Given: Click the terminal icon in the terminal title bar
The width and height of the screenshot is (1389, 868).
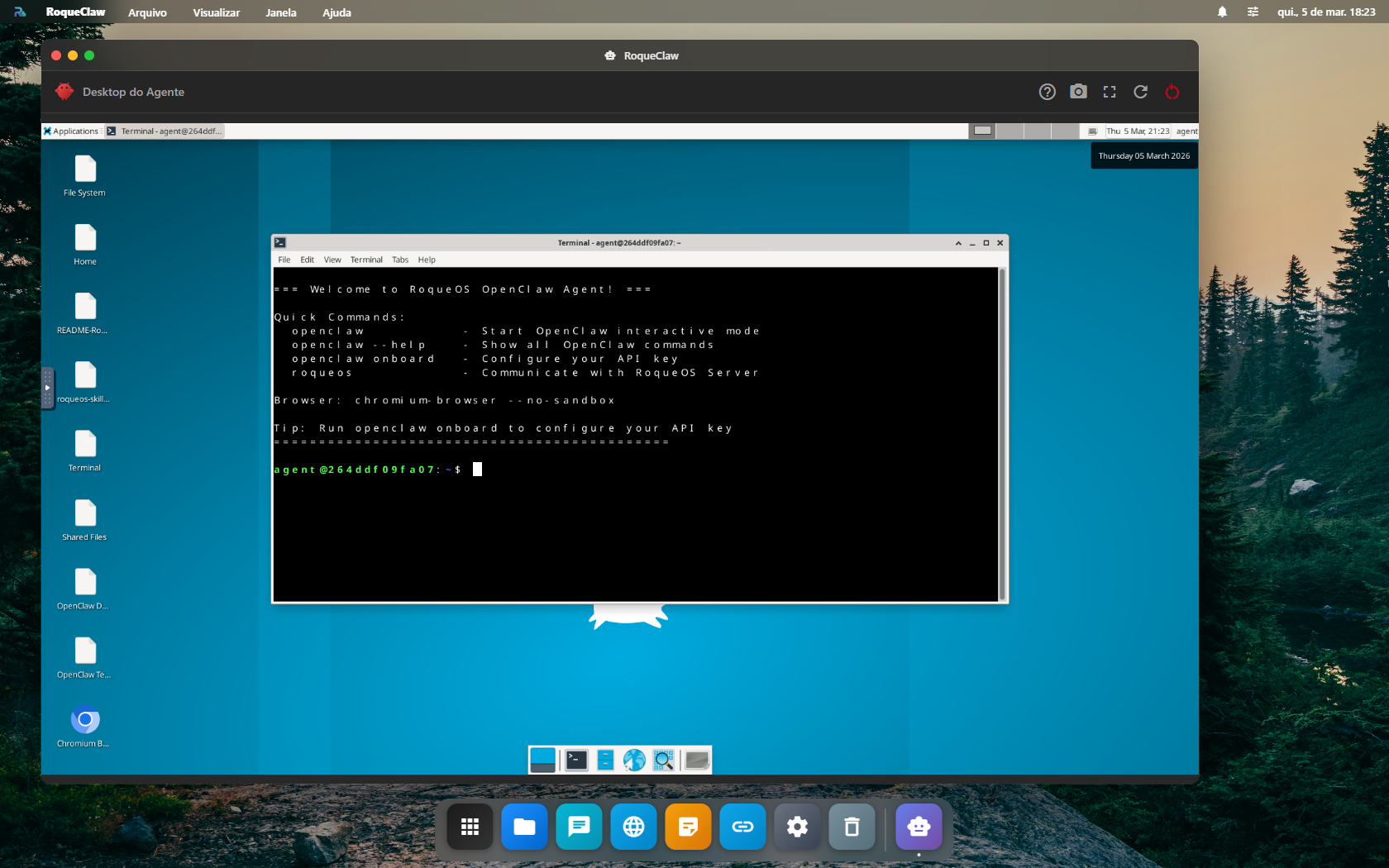Looking at the screenshot, I should tap(280, 243).
